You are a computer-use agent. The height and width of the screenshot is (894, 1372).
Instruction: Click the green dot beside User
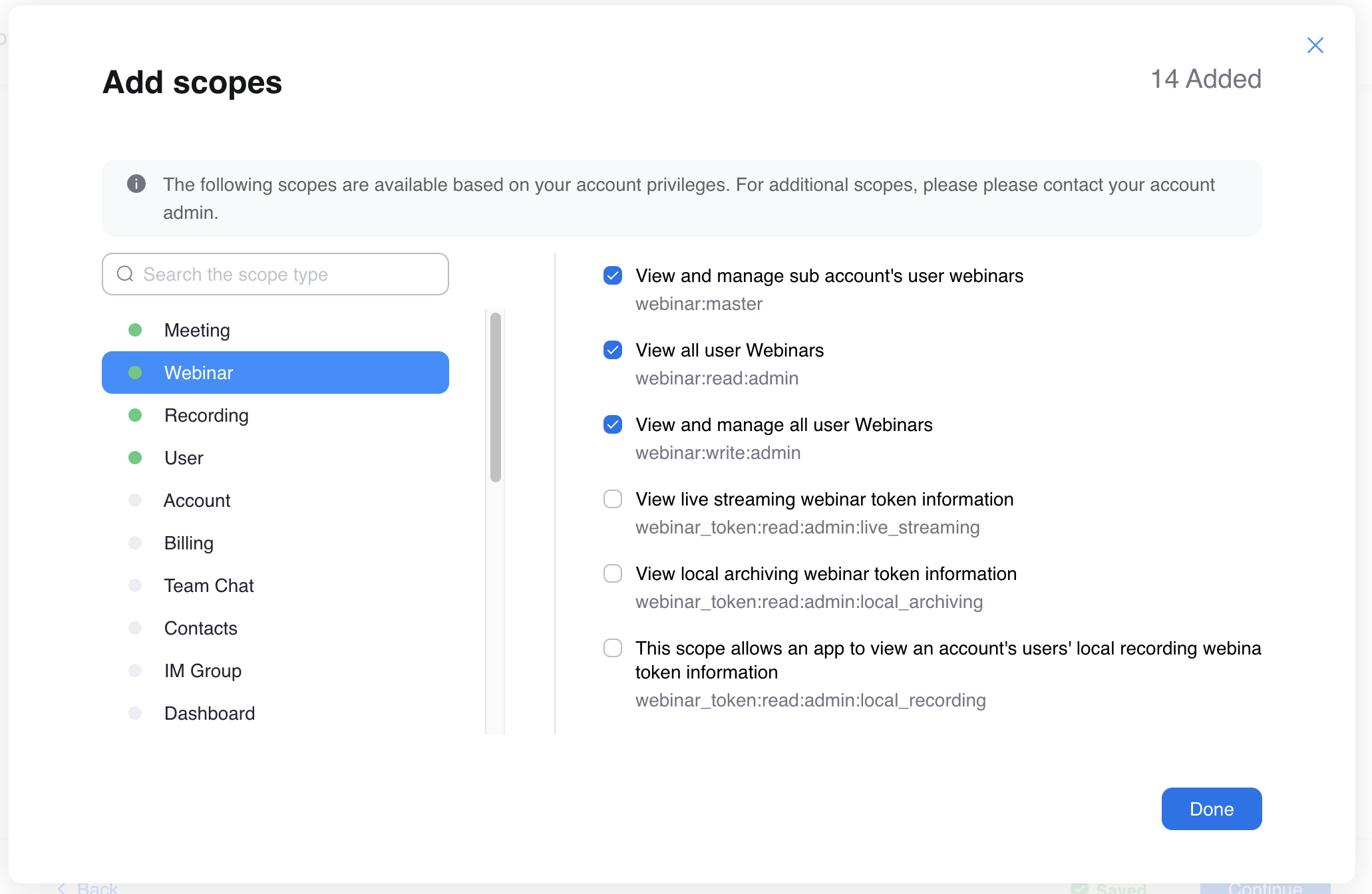tap(135, 458)
